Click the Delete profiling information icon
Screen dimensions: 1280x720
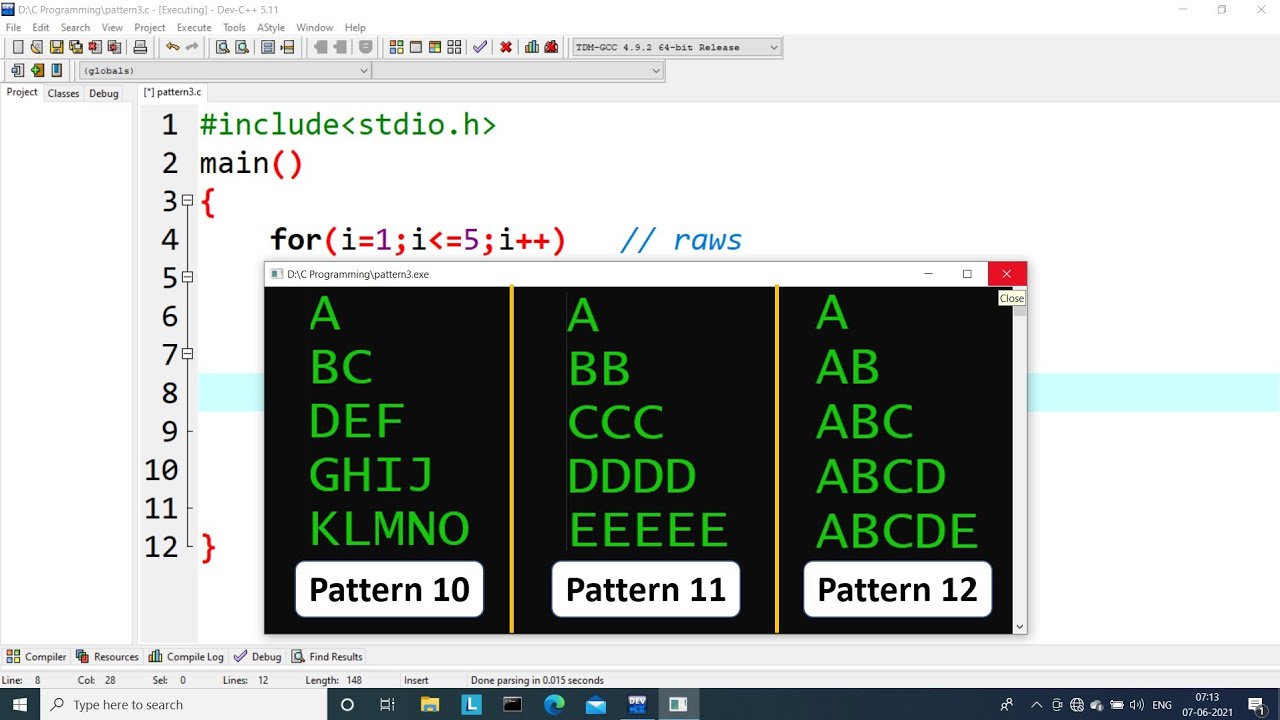(551, 47)
